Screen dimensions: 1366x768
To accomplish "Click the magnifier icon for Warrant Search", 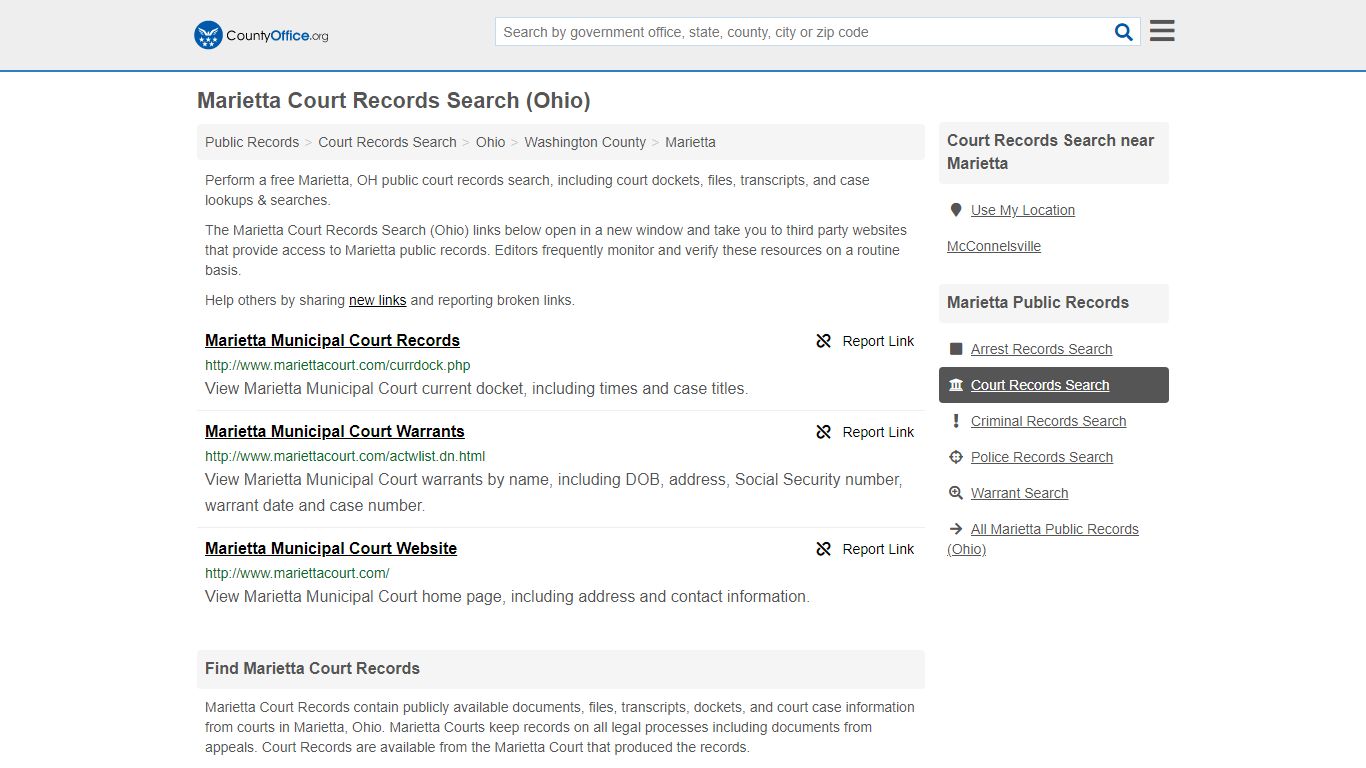I will 956,493.
